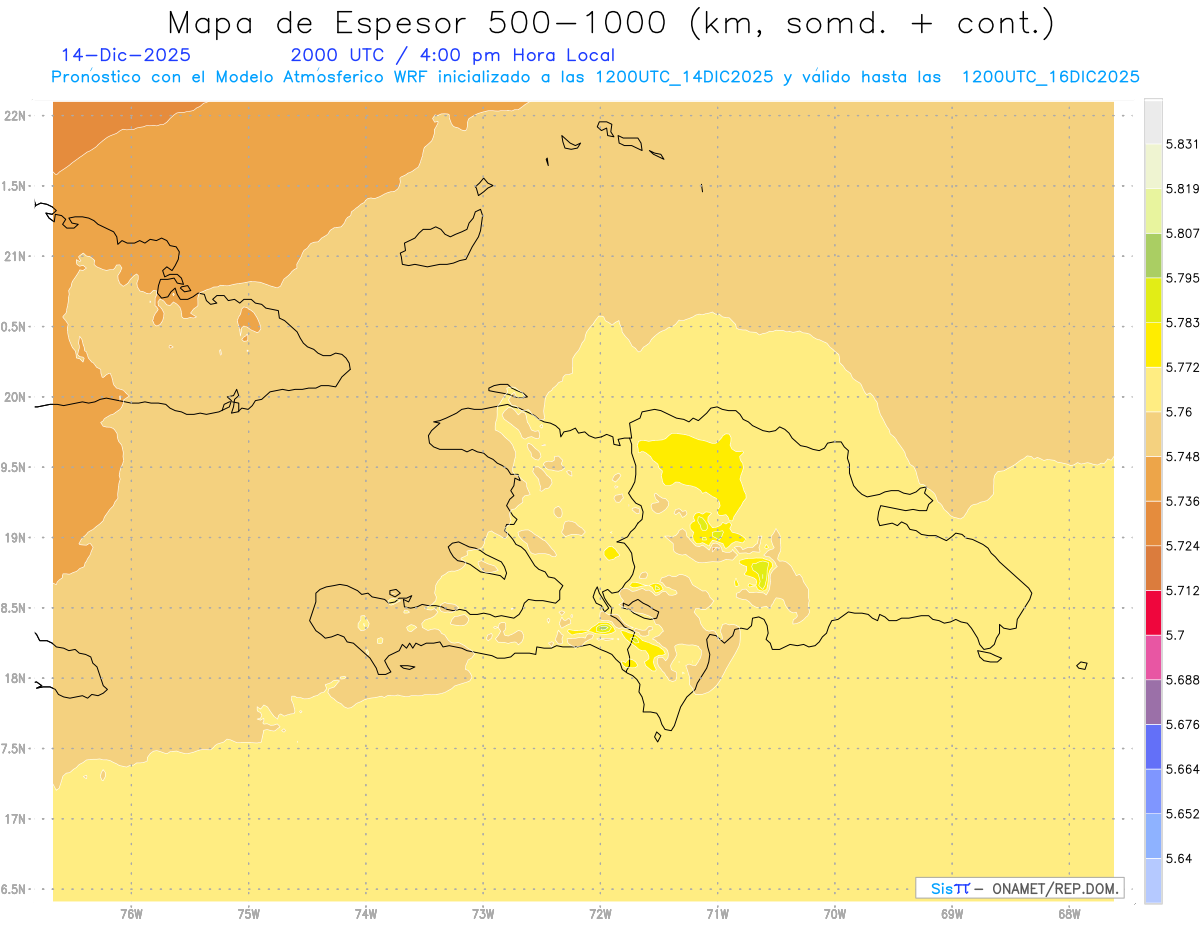Click the lightest blue swatch below 5.64
Screen dimensions: 1200x927
pyautogui.click(x=1153, y=881)
